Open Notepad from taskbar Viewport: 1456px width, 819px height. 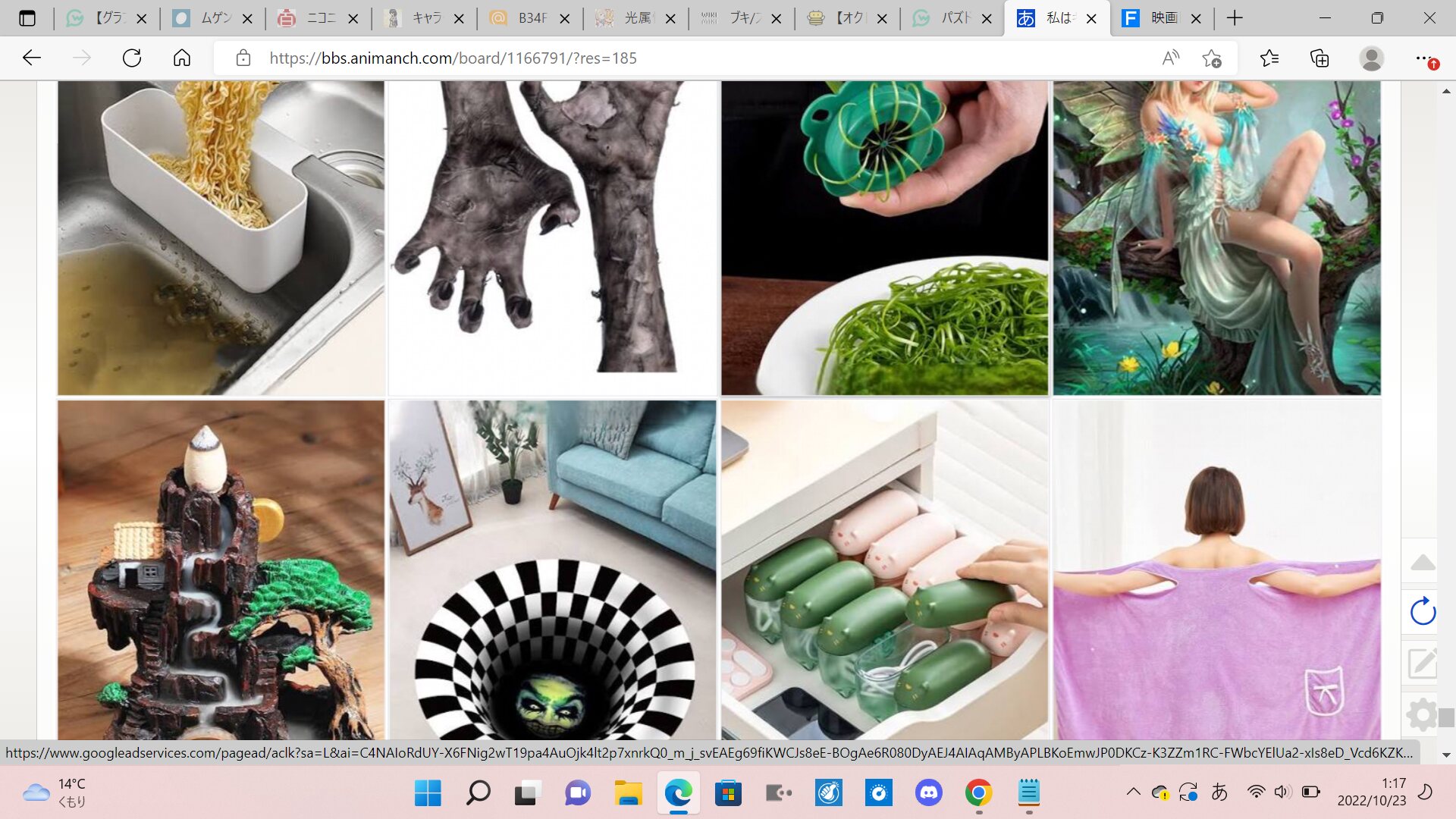1028,793
